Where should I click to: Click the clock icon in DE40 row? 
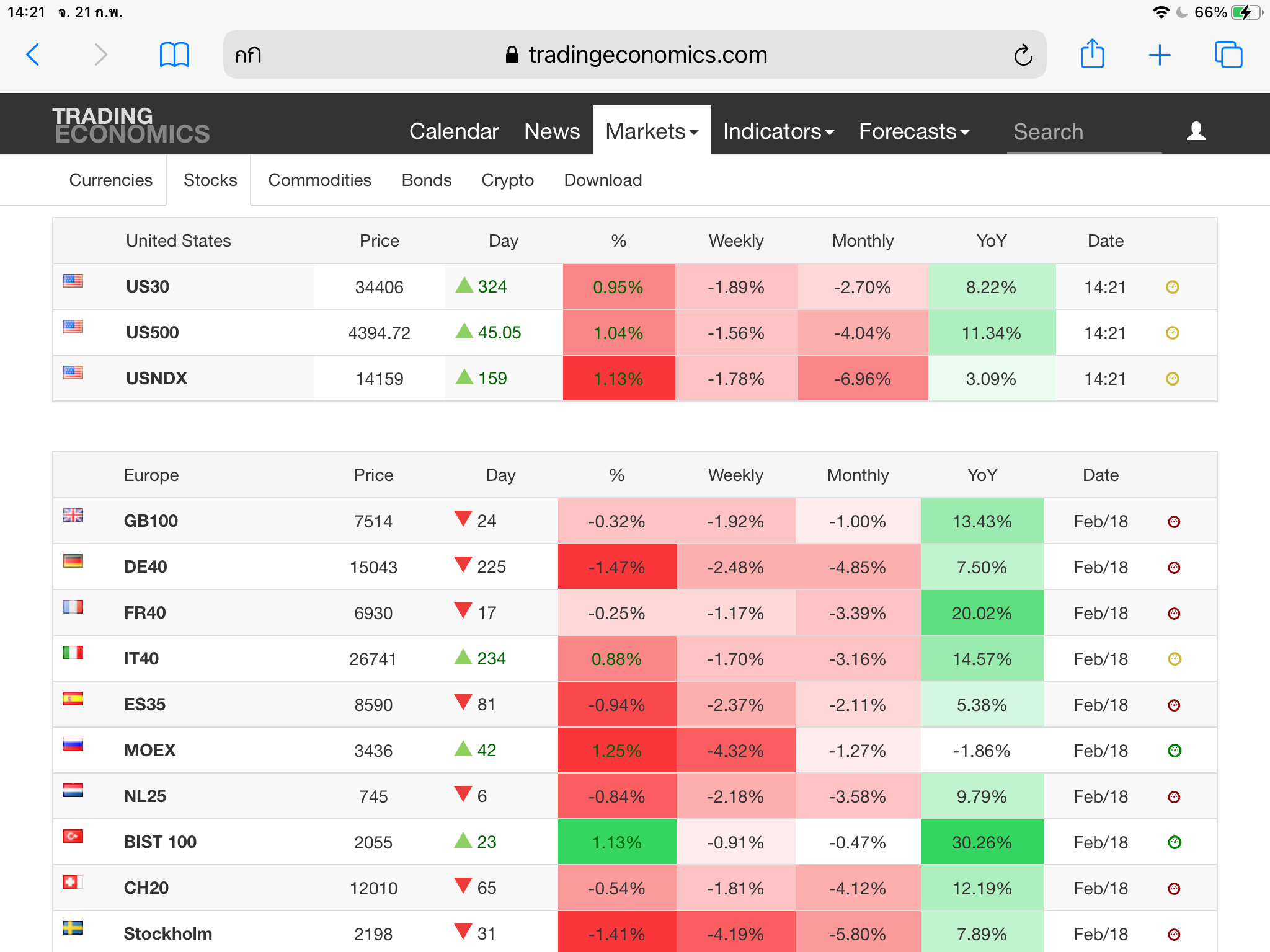click(x=1174, y=568)
